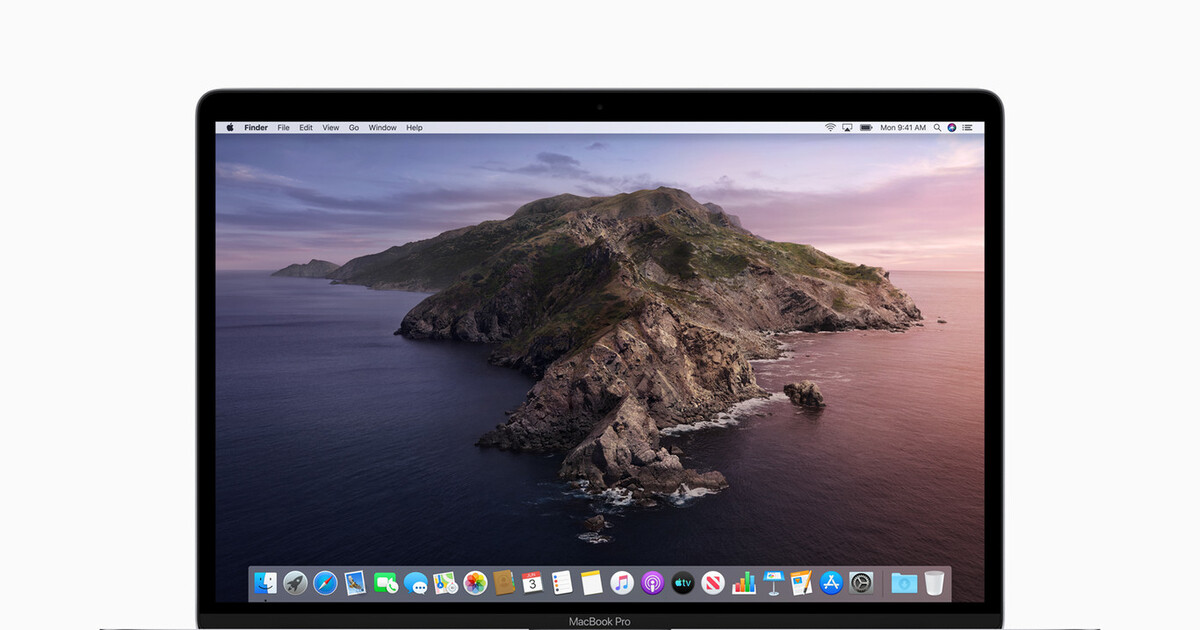The width and height of the screenshot is (1200, 630).
Task: Open Finder from the Dock
Action: click(265, 583)
